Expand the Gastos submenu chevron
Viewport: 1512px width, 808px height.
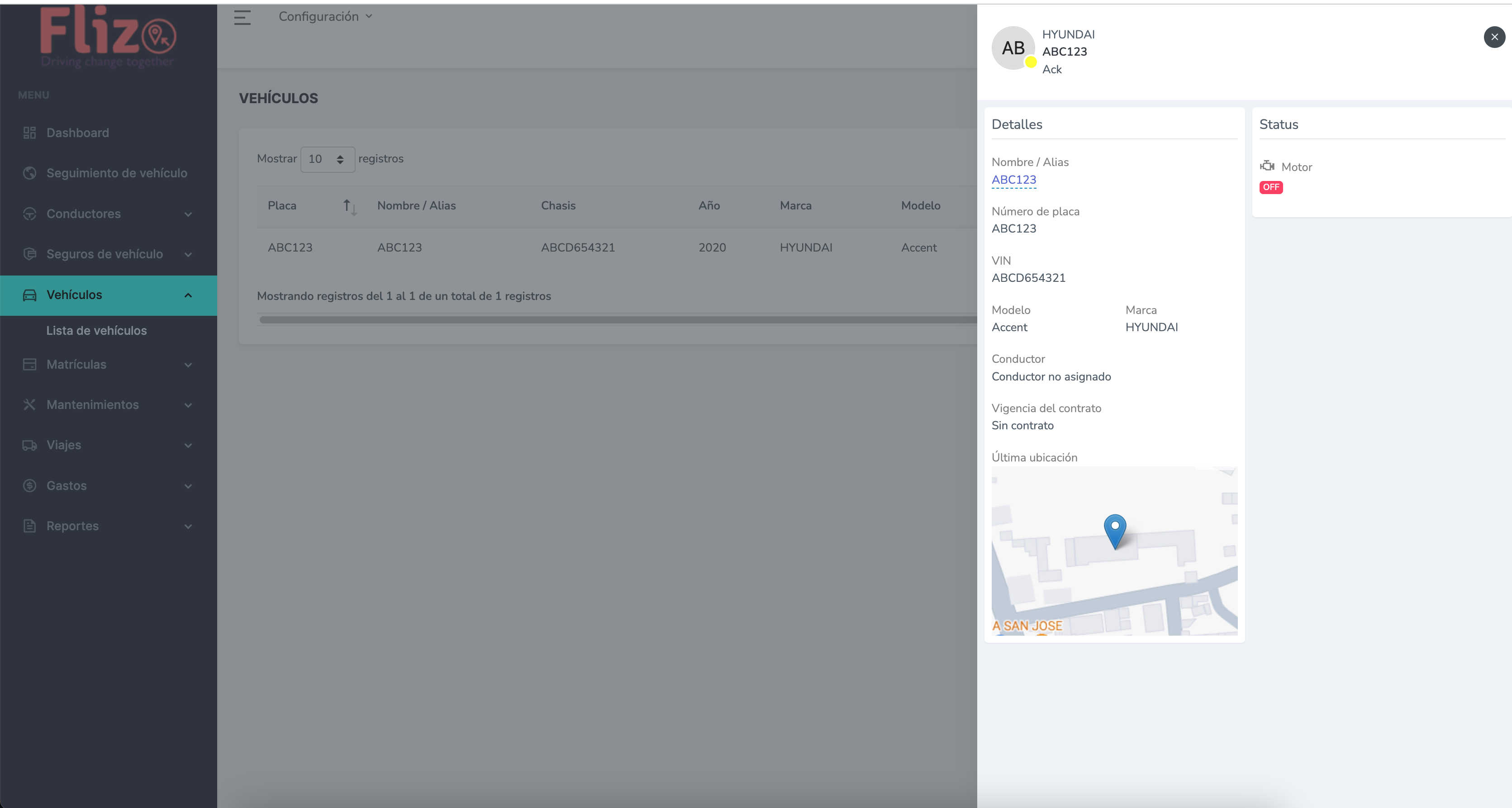188,486
